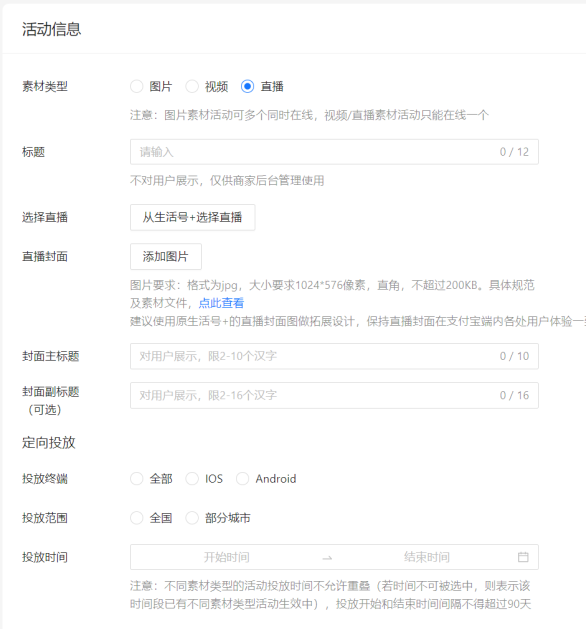Viewport: 586px width, 629px height.
Task: Focus the 标题 input field
Action: pos(334,152)
